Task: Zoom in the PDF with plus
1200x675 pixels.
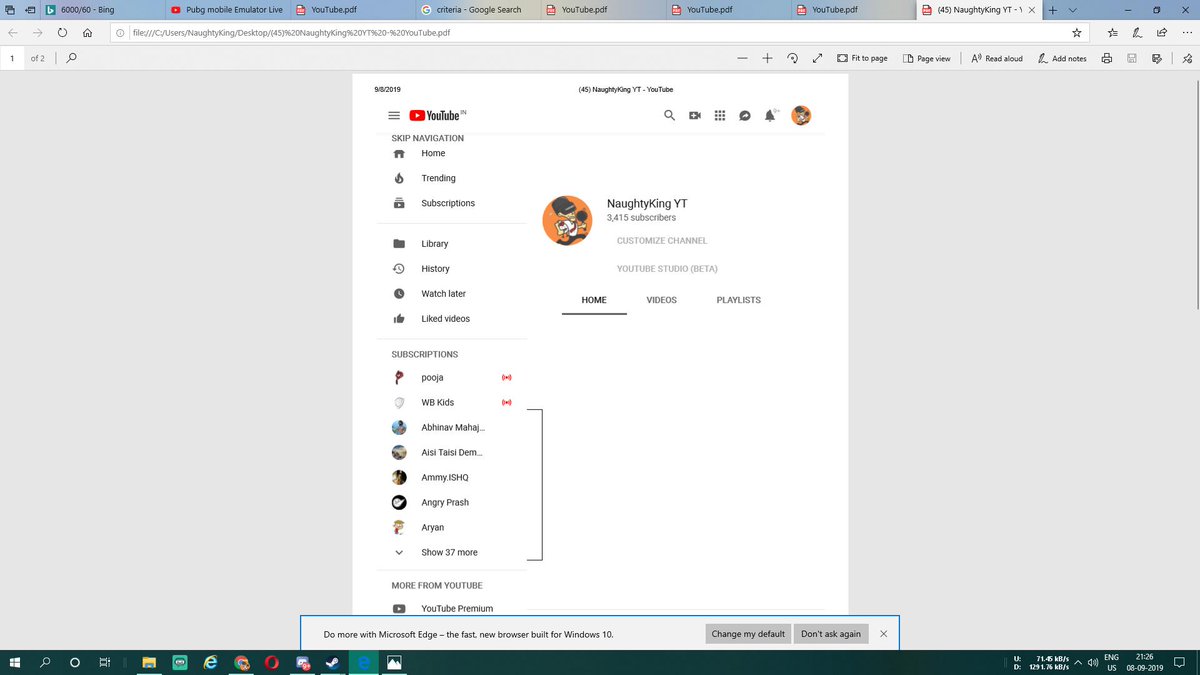Action: point(767,58)
